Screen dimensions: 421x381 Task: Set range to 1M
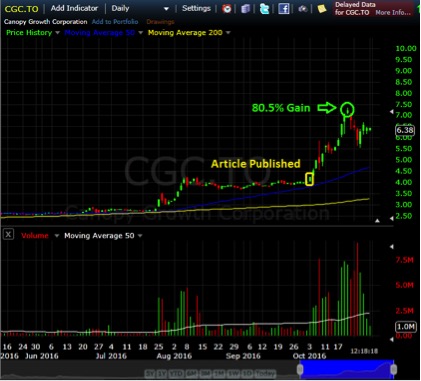click(220, 373)
